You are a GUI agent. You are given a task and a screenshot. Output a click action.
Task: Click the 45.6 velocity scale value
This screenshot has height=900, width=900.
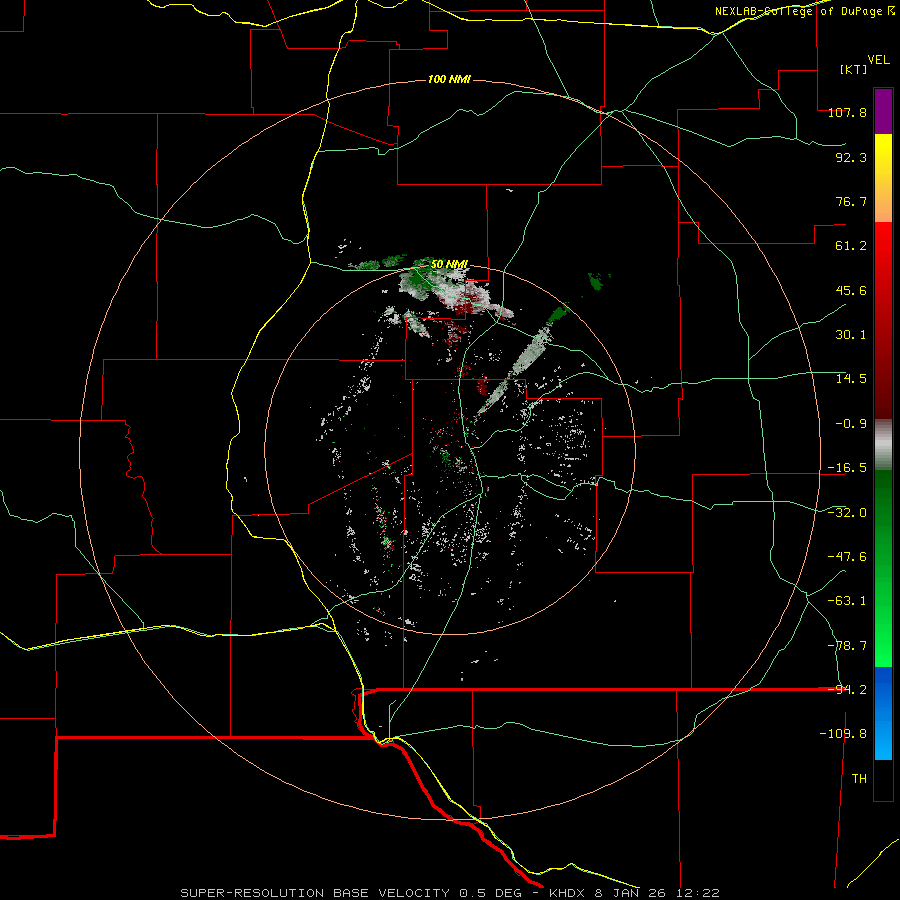tap(851, 290)
